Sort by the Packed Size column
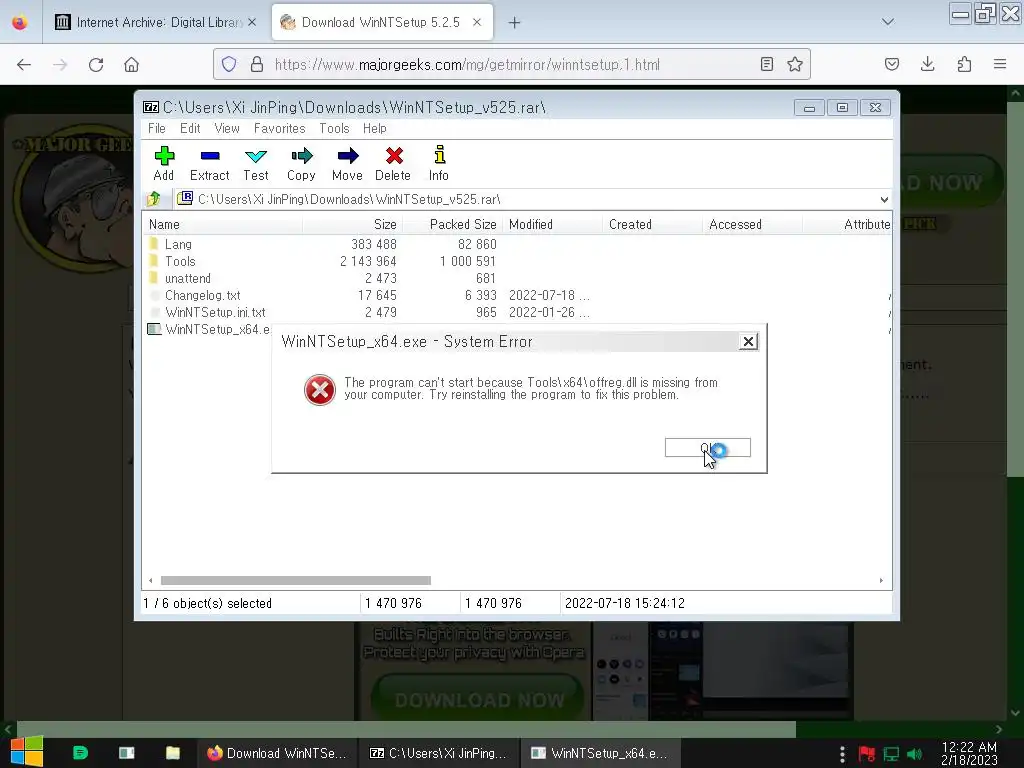 pyautogui.click(x=452, y=224)
